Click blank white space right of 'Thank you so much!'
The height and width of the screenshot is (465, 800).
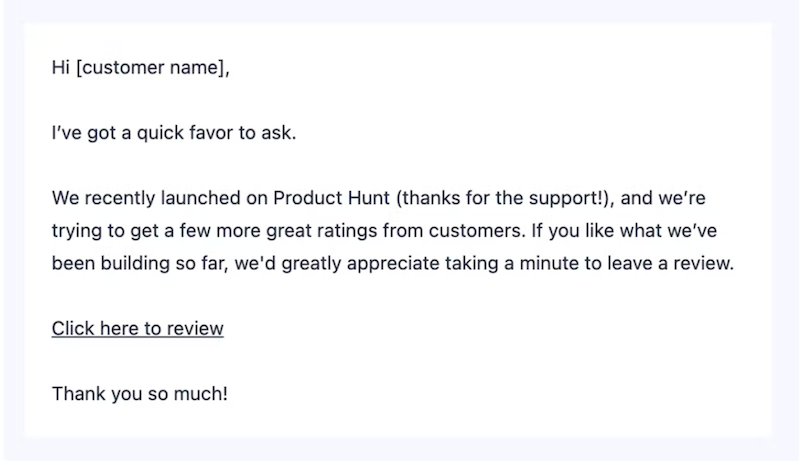tap(450, 393)
